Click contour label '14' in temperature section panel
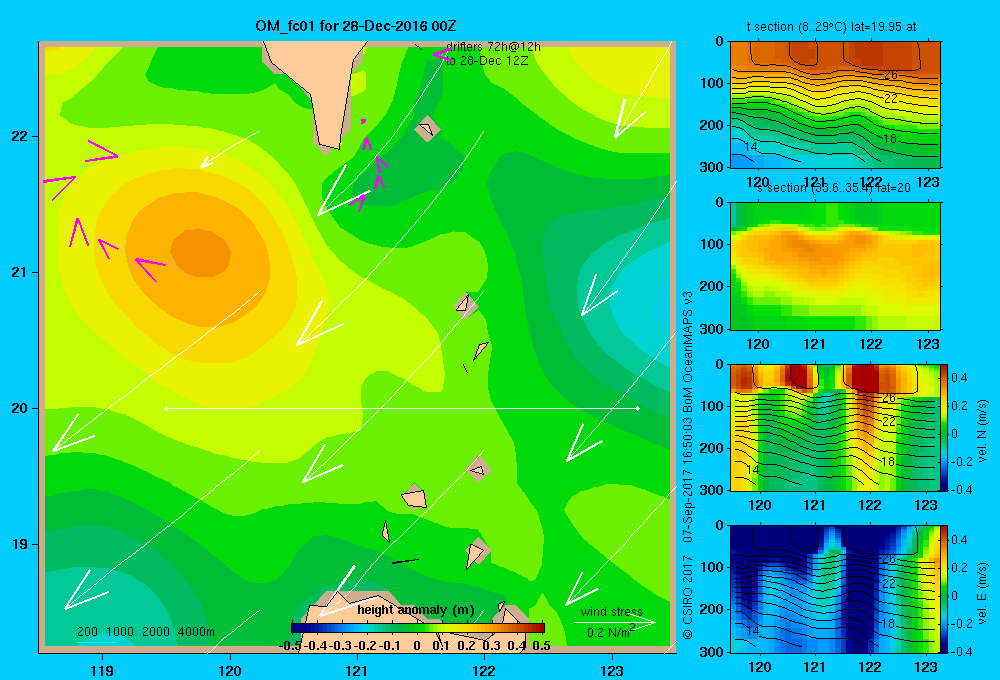Screen dimensions: 1000x680 pos(751,147)
